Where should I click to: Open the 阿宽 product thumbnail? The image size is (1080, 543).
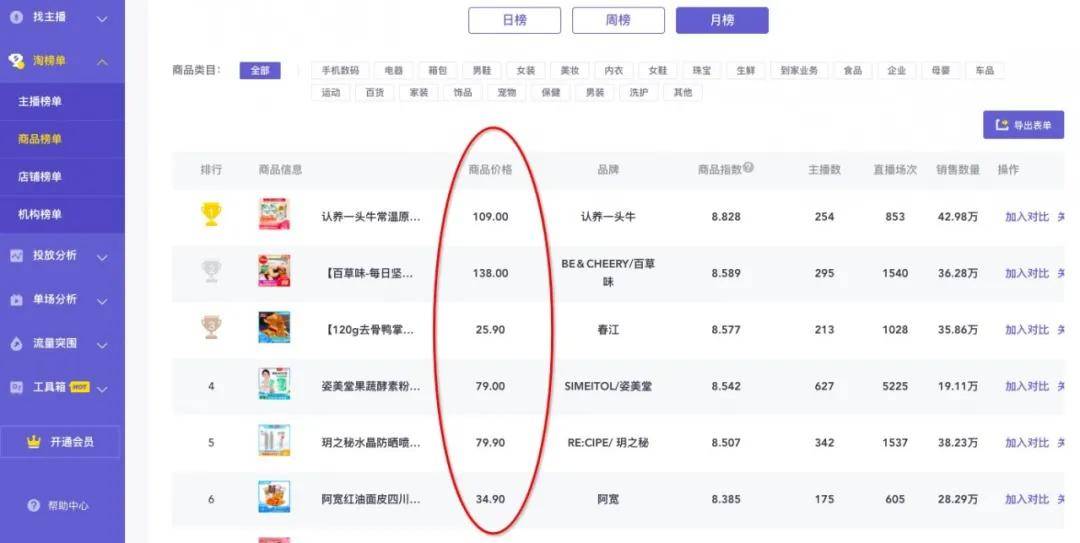coord(274,497)
